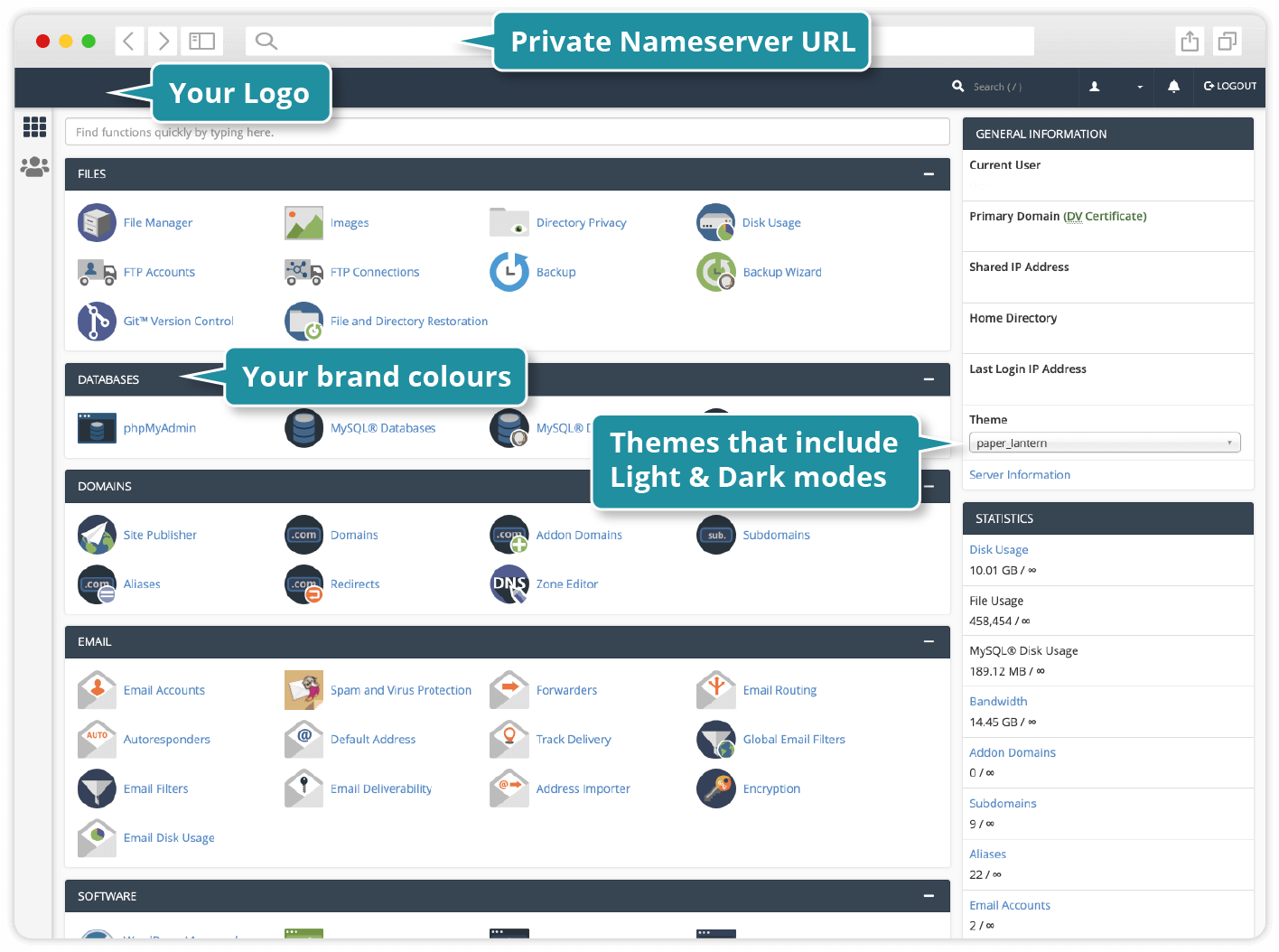Open the Server Information link
Screen dimensions: 1279x952
[1019, 474]
